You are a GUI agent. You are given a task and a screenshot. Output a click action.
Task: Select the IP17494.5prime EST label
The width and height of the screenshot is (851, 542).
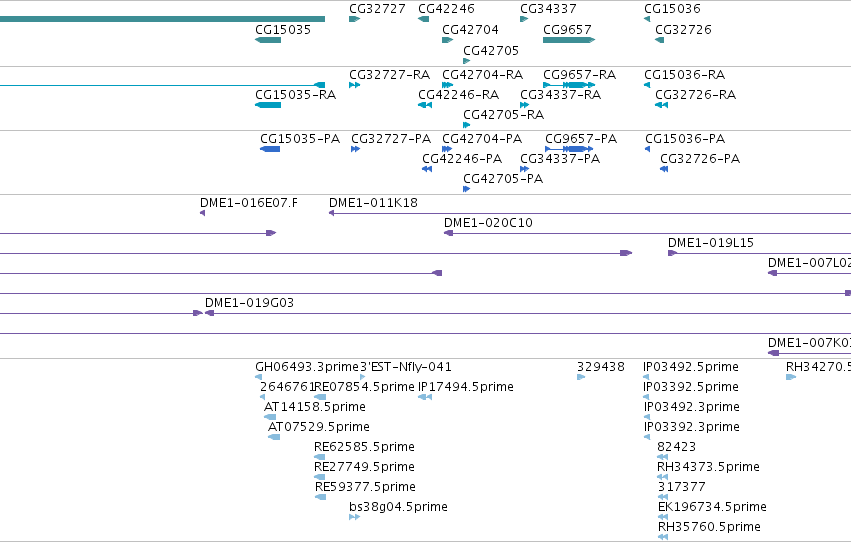coord(466,387)
